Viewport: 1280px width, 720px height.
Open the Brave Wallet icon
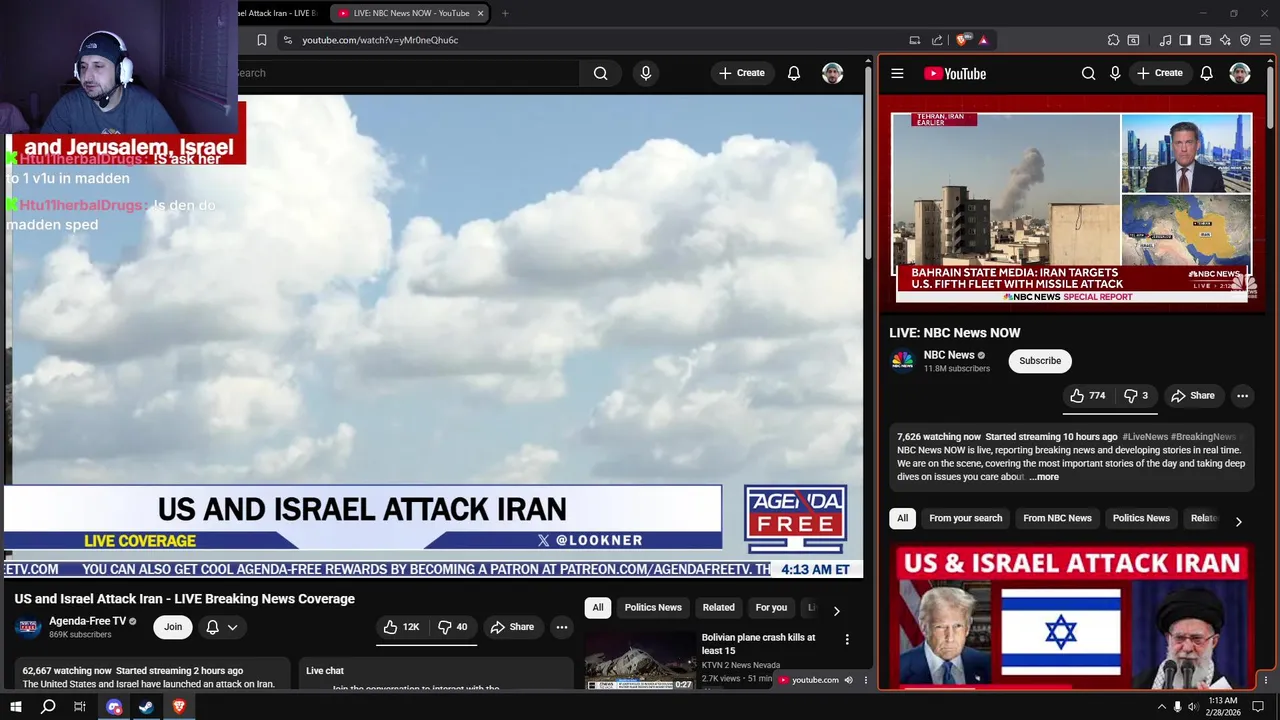(1205, 40)
